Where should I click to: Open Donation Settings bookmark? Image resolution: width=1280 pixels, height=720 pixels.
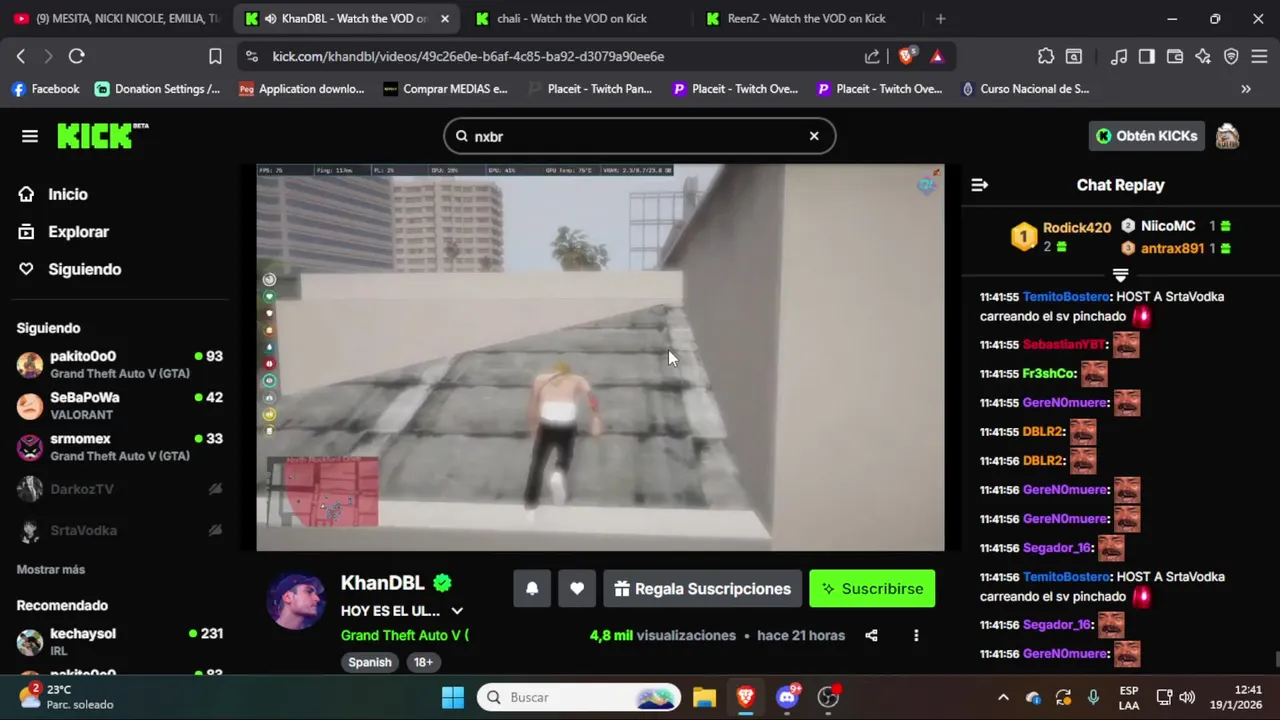pos(158,89)
